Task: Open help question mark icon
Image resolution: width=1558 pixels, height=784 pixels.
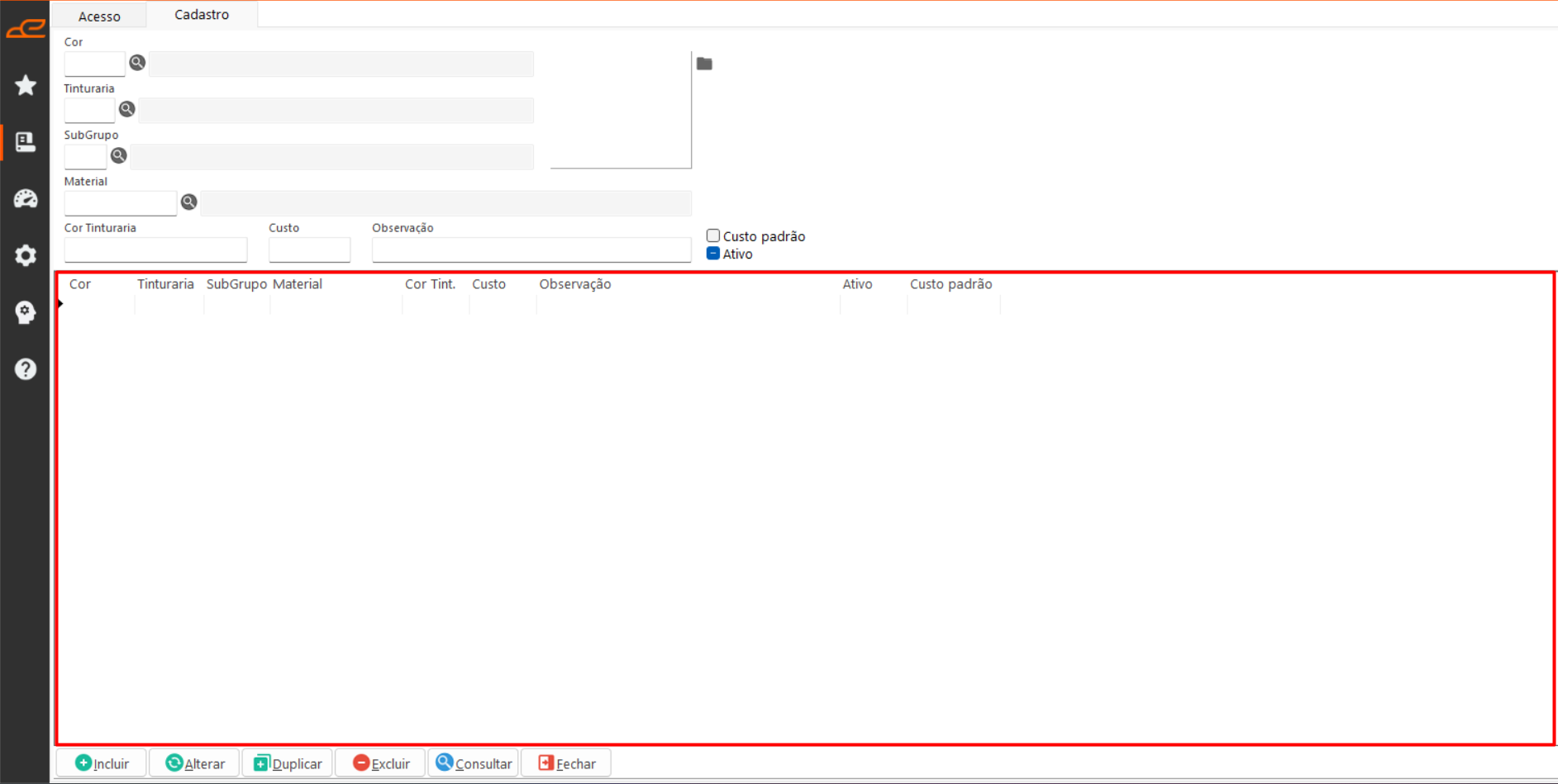Action: click(x=26, y=368)
